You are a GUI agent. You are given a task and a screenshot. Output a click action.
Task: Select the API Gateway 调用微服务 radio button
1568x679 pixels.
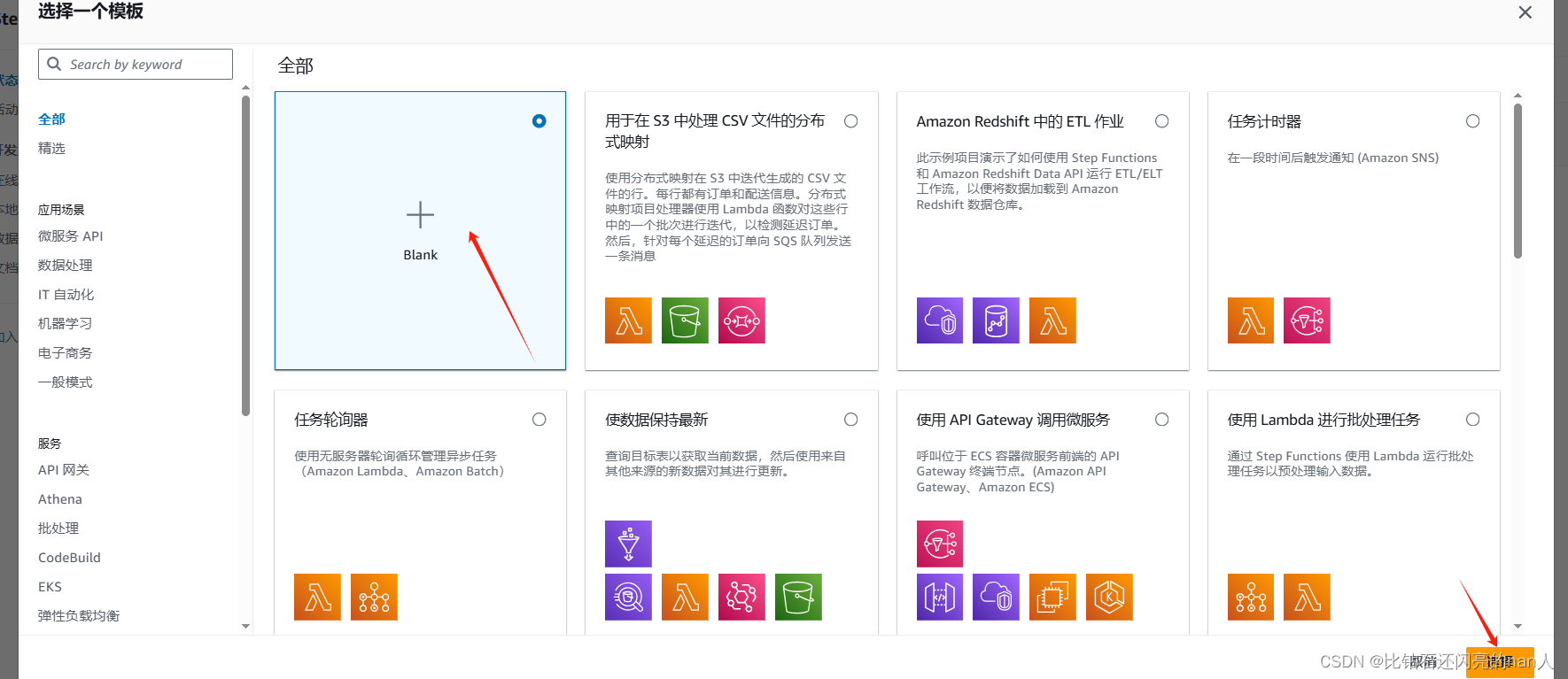tap(1161, 420)
